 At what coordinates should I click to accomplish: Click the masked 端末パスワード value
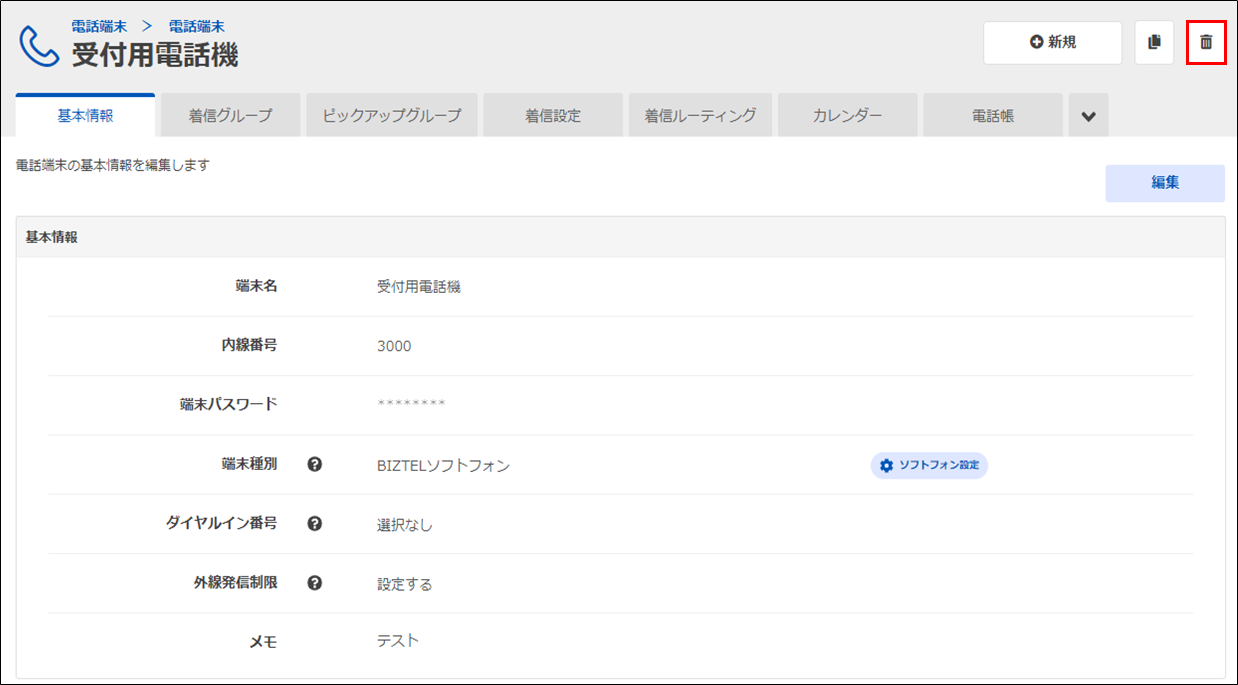(411, 405)
